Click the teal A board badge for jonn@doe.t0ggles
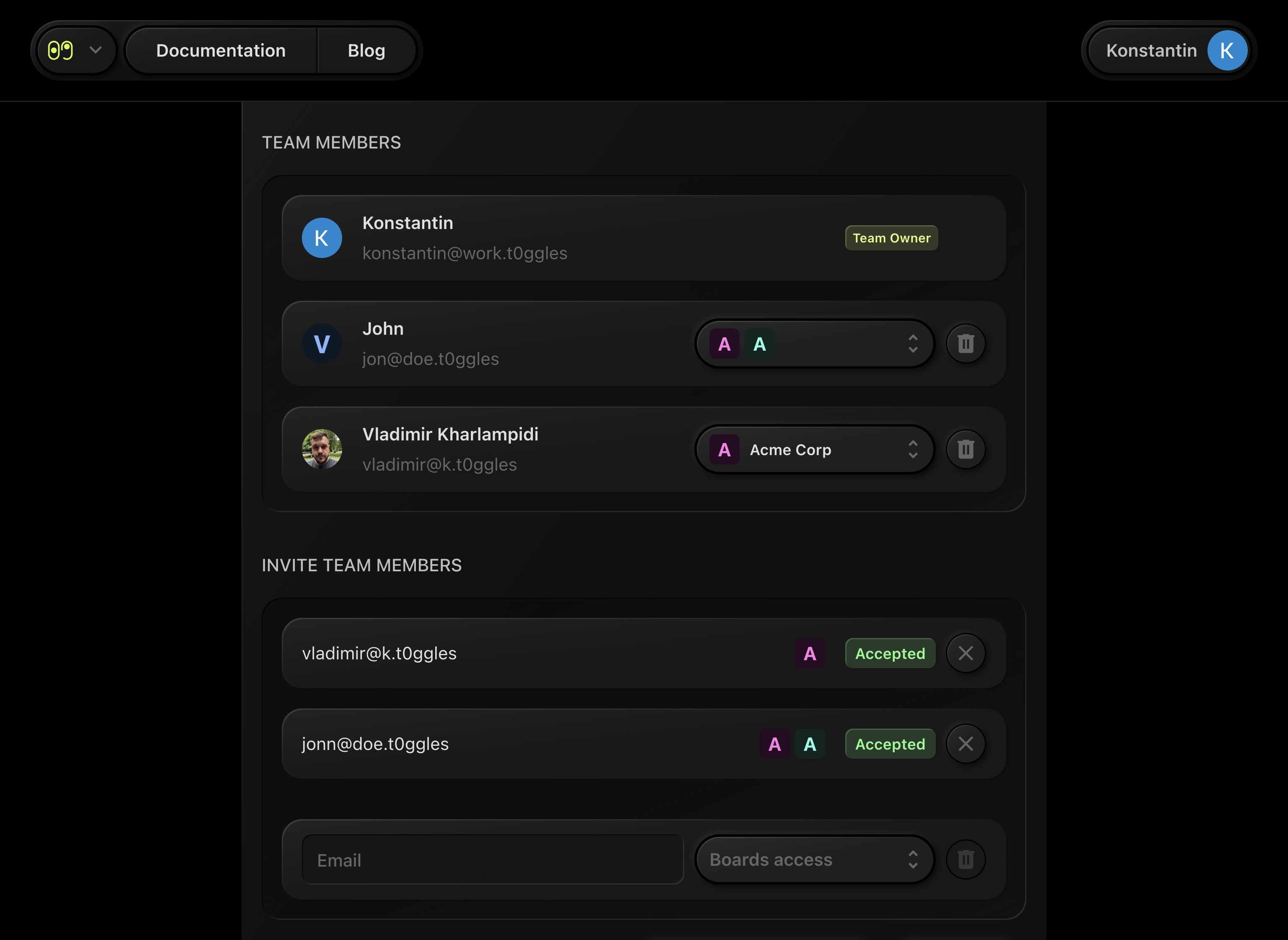 coord(810,744)
